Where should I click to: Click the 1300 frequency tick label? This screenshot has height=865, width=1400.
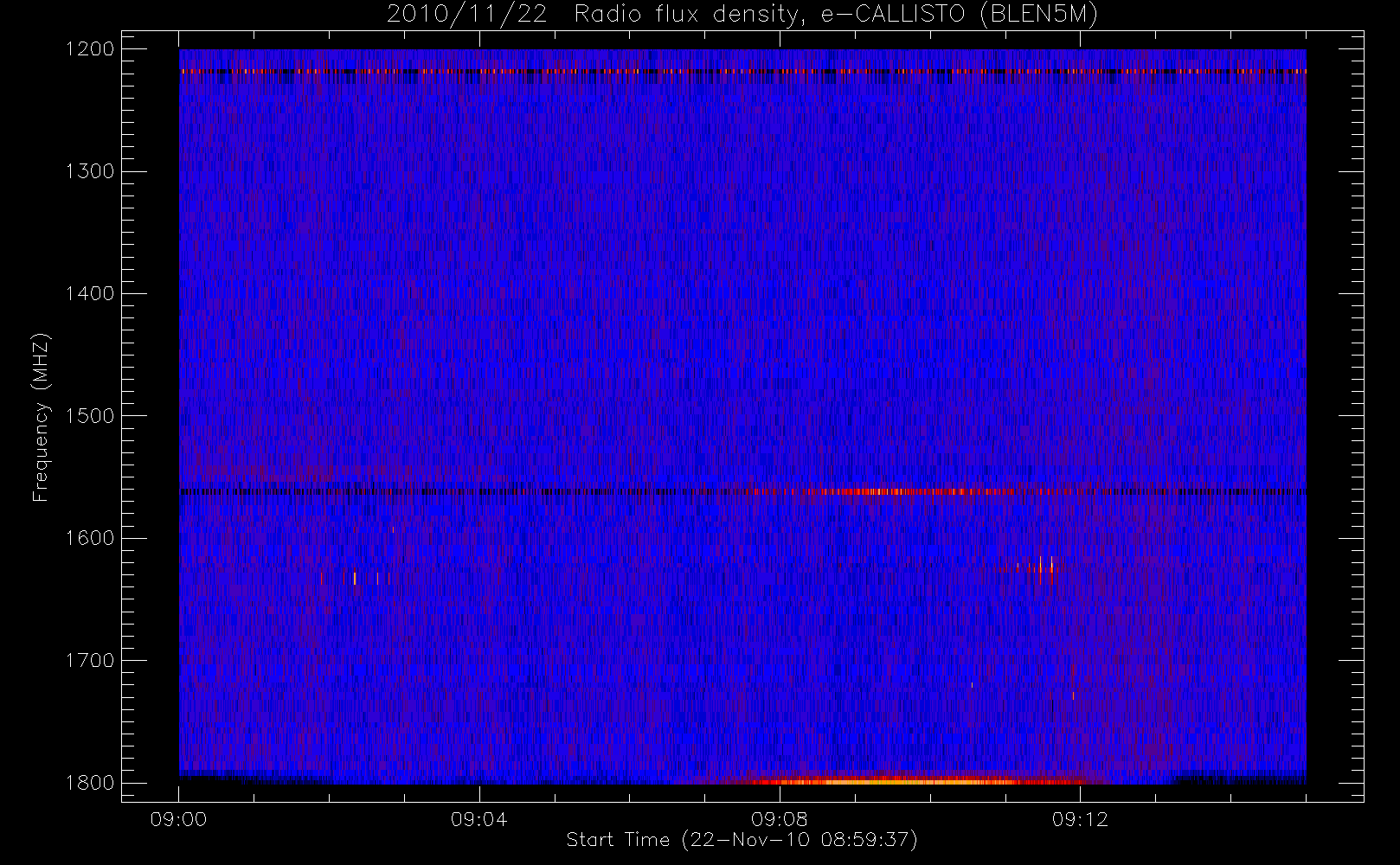90,171
